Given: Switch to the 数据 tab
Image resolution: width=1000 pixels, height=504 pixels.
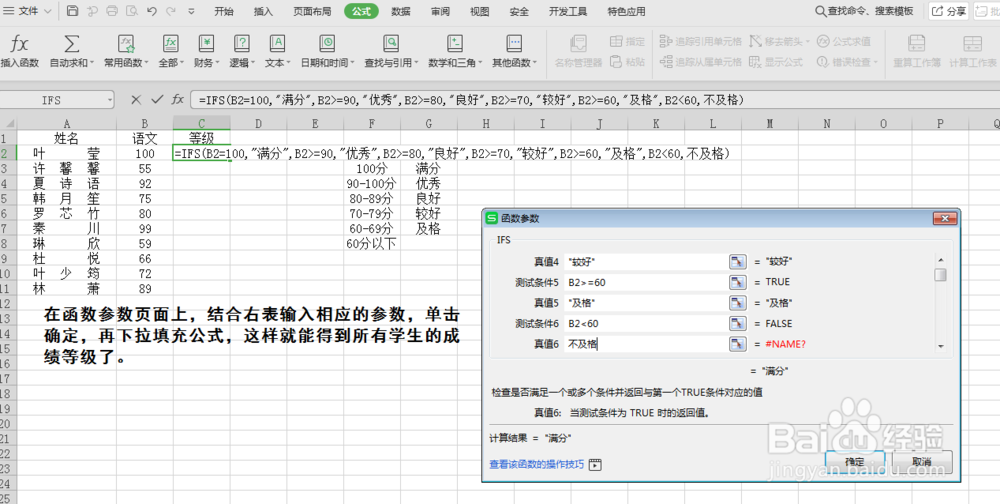Looking at the screenshot, I should coord(401,11).
